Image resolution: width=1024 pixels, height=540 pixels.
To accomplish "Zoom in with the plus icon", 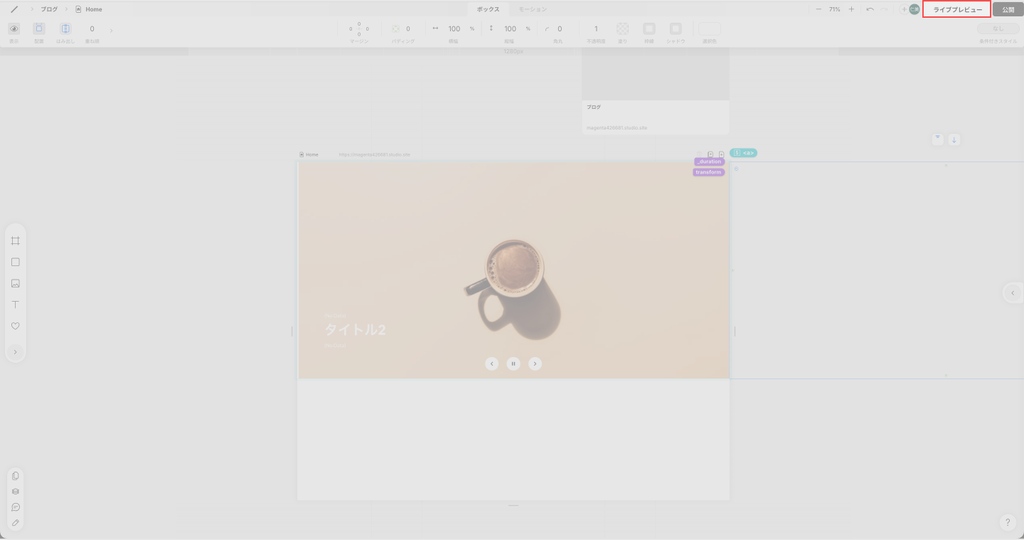I will tap(851, 9).
